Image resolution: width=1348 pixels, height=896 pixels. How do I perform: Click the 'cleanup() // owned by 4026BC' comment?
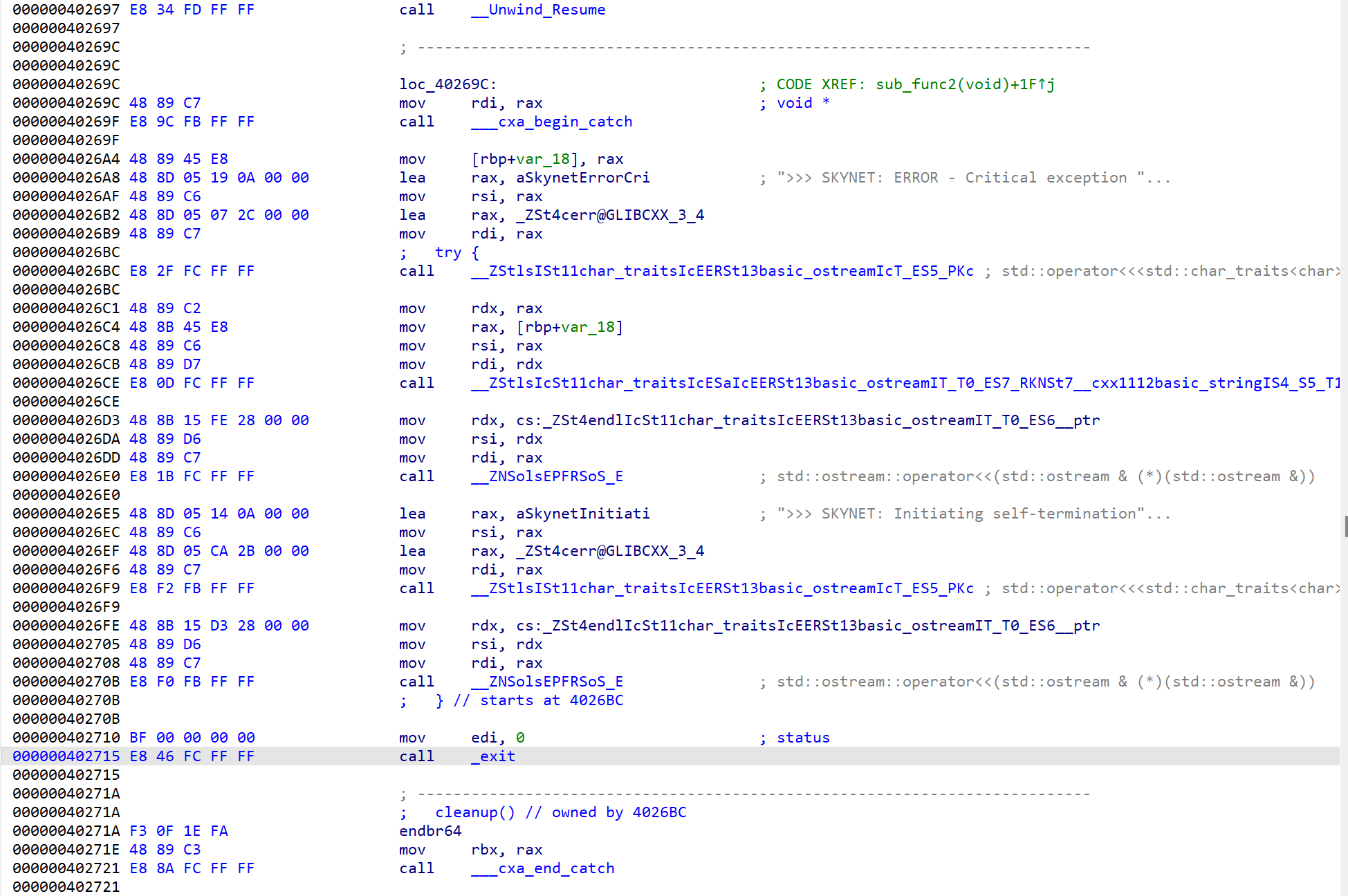(x=560, y=812)
